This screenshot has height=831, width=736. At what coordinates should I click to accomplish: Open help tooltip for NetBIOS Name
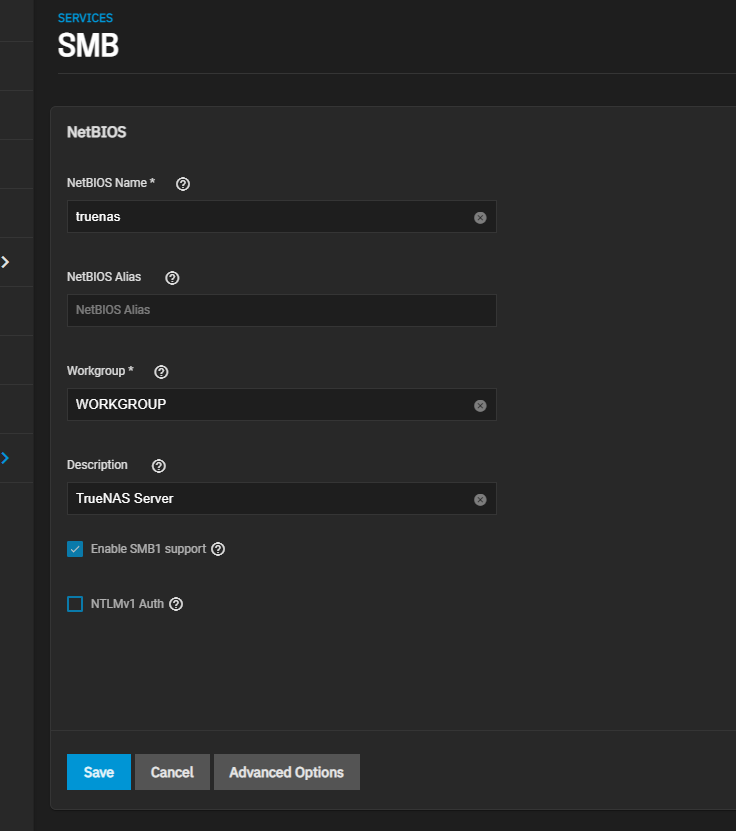click(182, 184)
